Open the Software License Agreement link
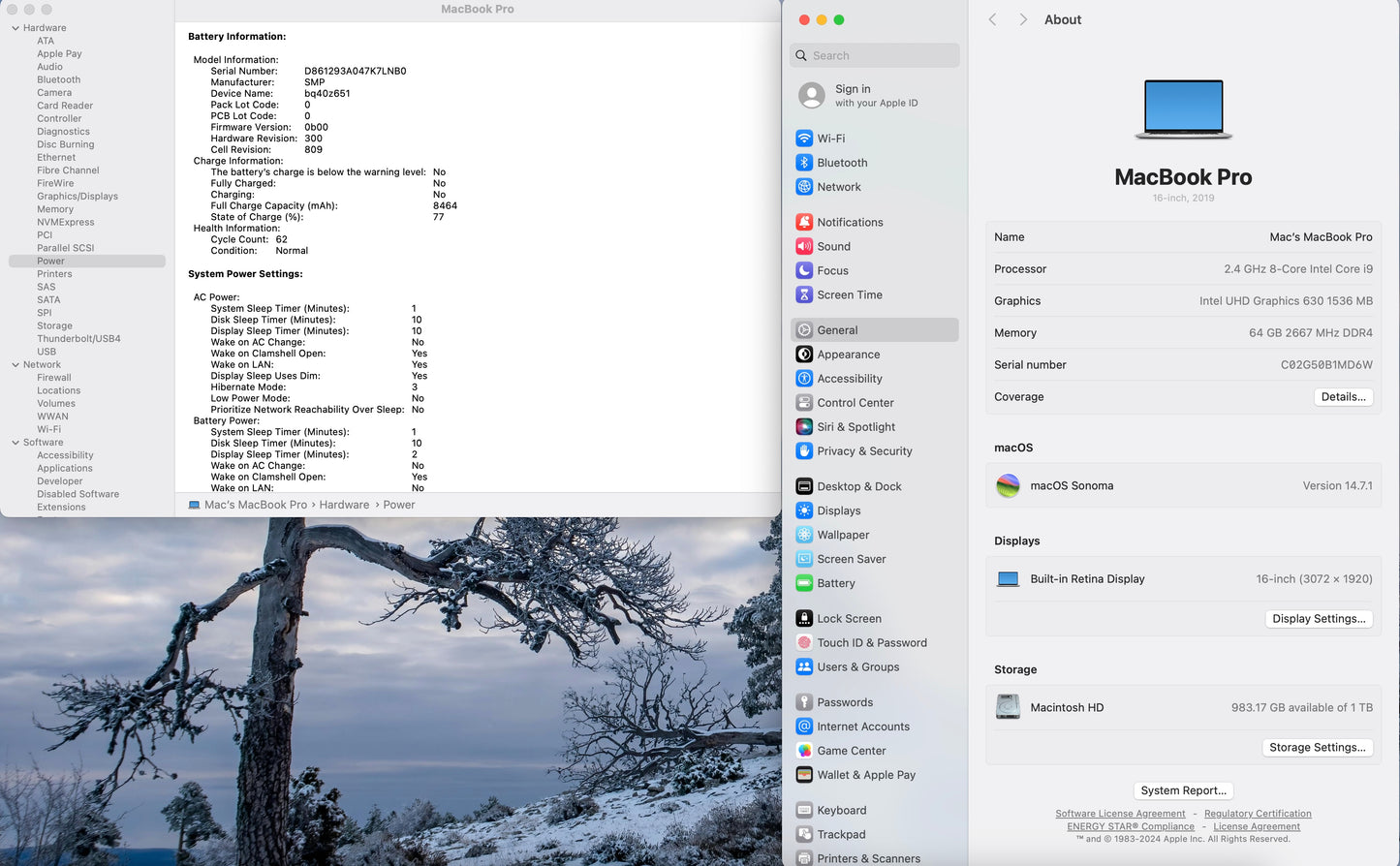 coord(1120,814)
